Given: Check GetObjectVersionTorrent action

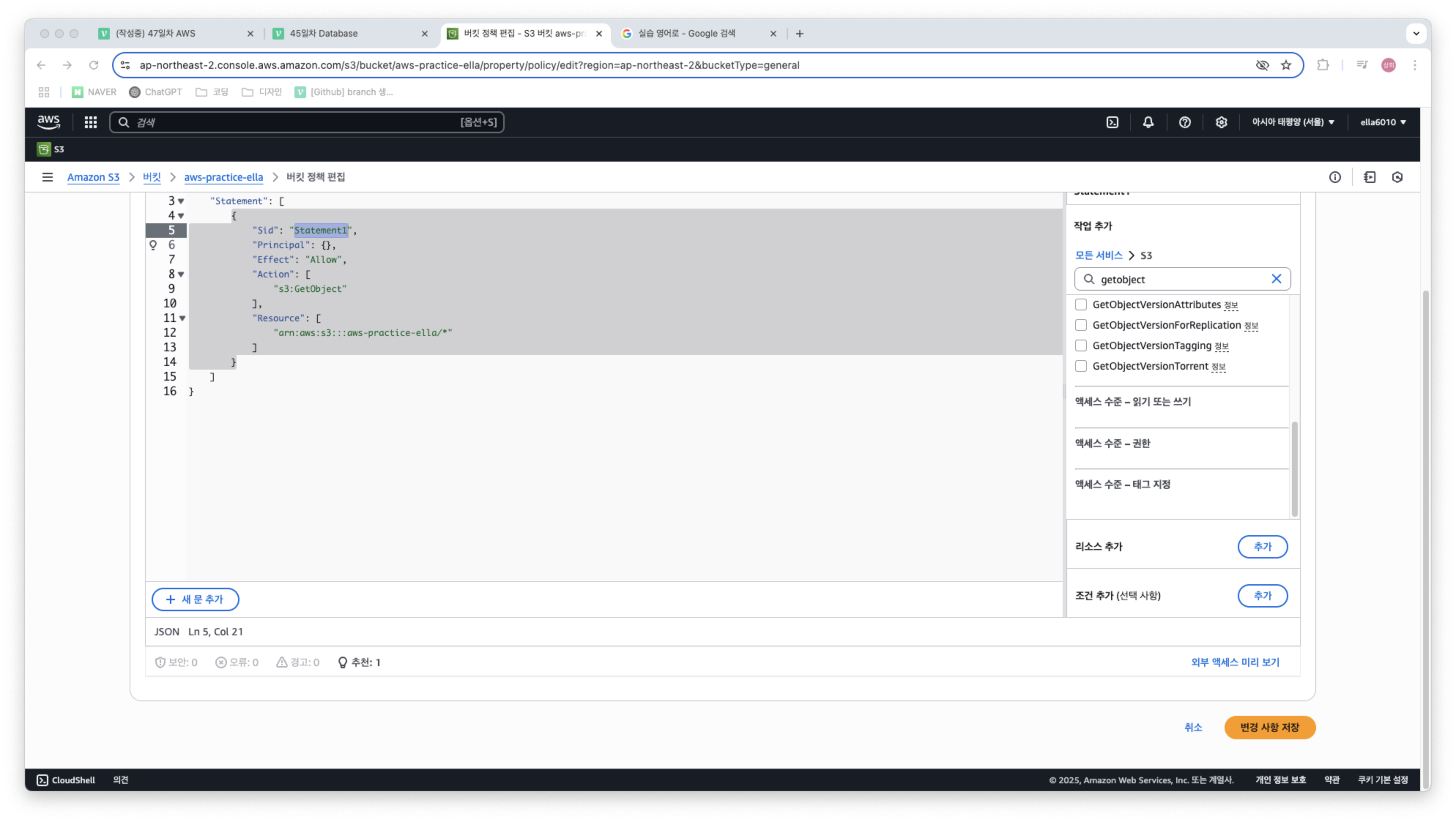Looking at the screenshot, I should tap(1081, 366).
